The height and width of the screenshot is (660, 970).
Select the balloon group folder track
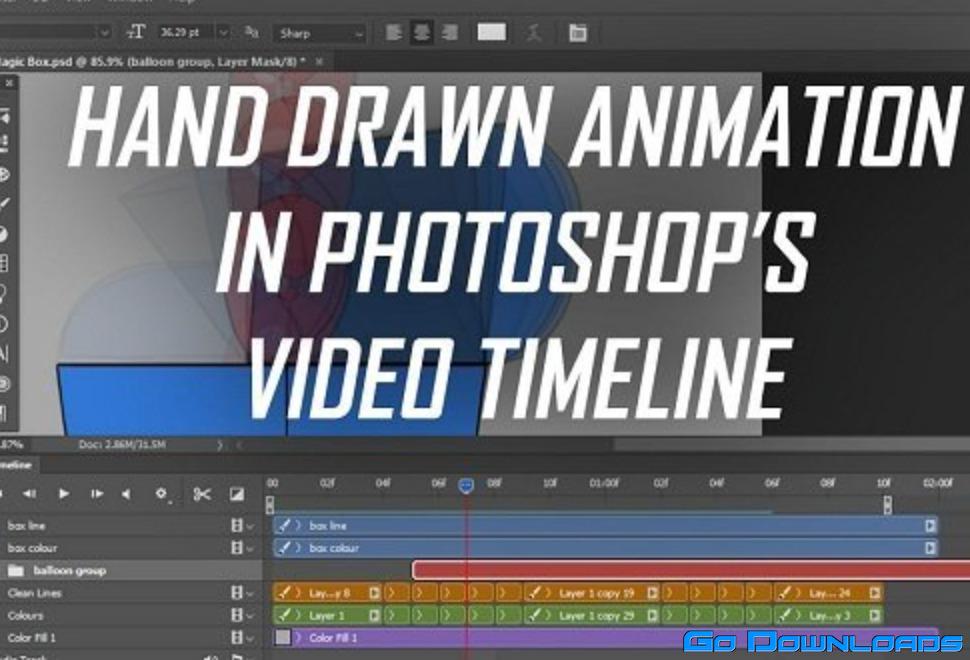coord(70,570)
